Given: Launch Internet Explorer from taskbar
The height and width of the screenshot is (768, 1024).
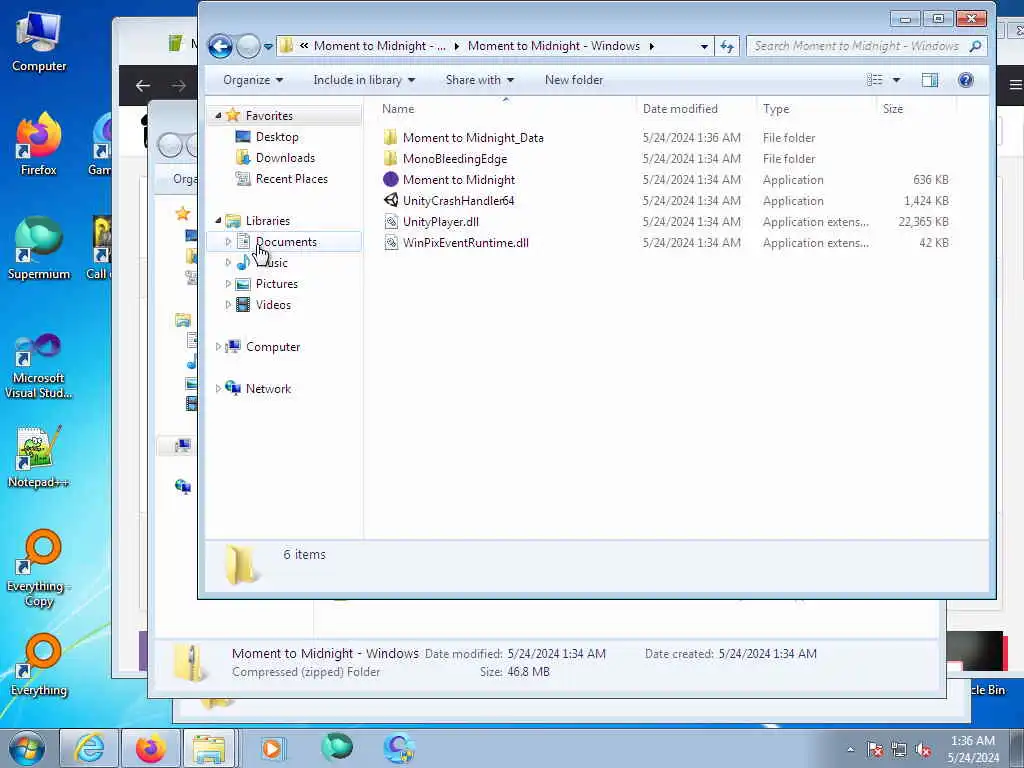Looking at the screenshot, I should click(89, 748).
